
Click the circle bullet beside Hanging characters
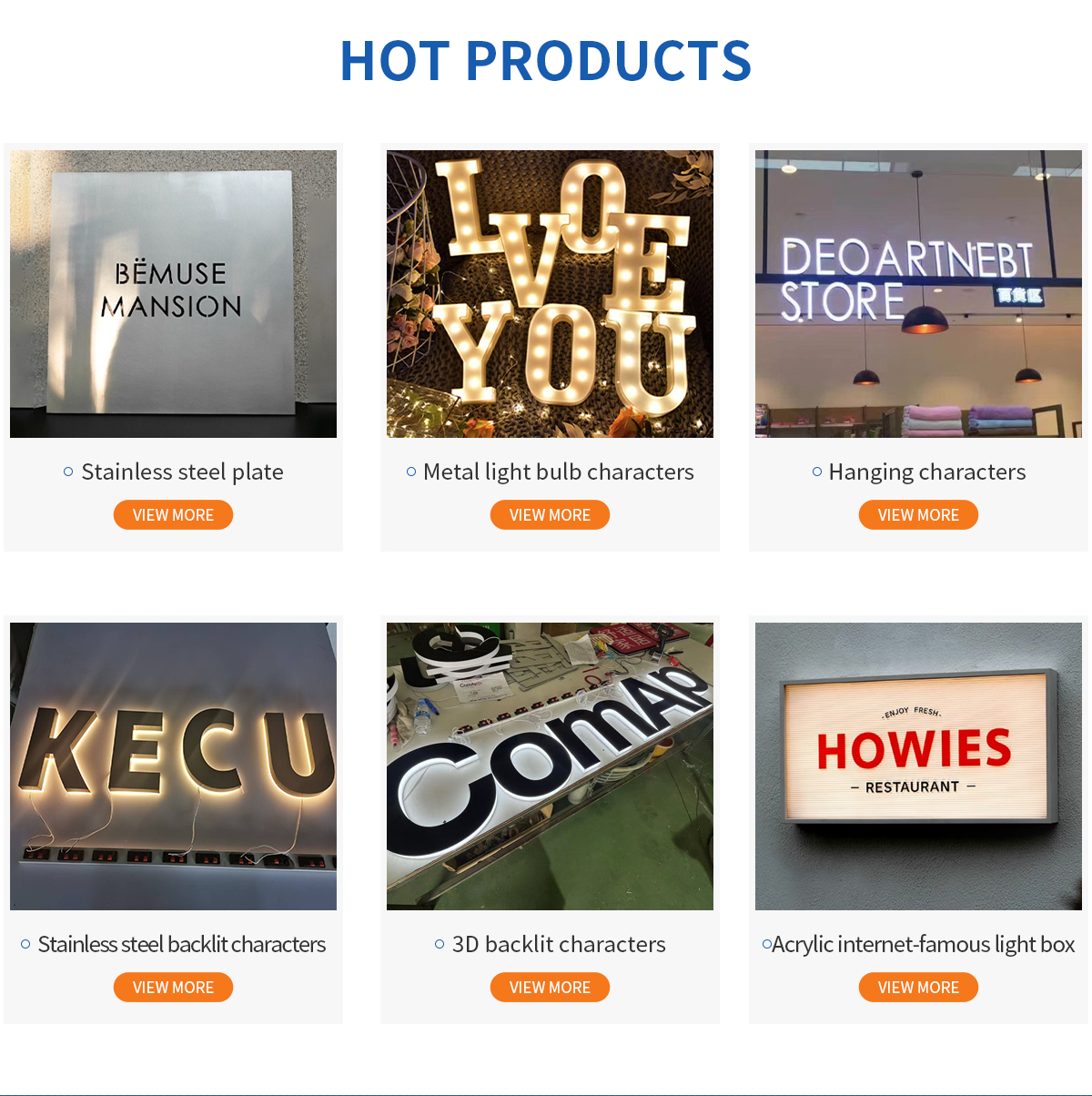click(x=817, y=472)
